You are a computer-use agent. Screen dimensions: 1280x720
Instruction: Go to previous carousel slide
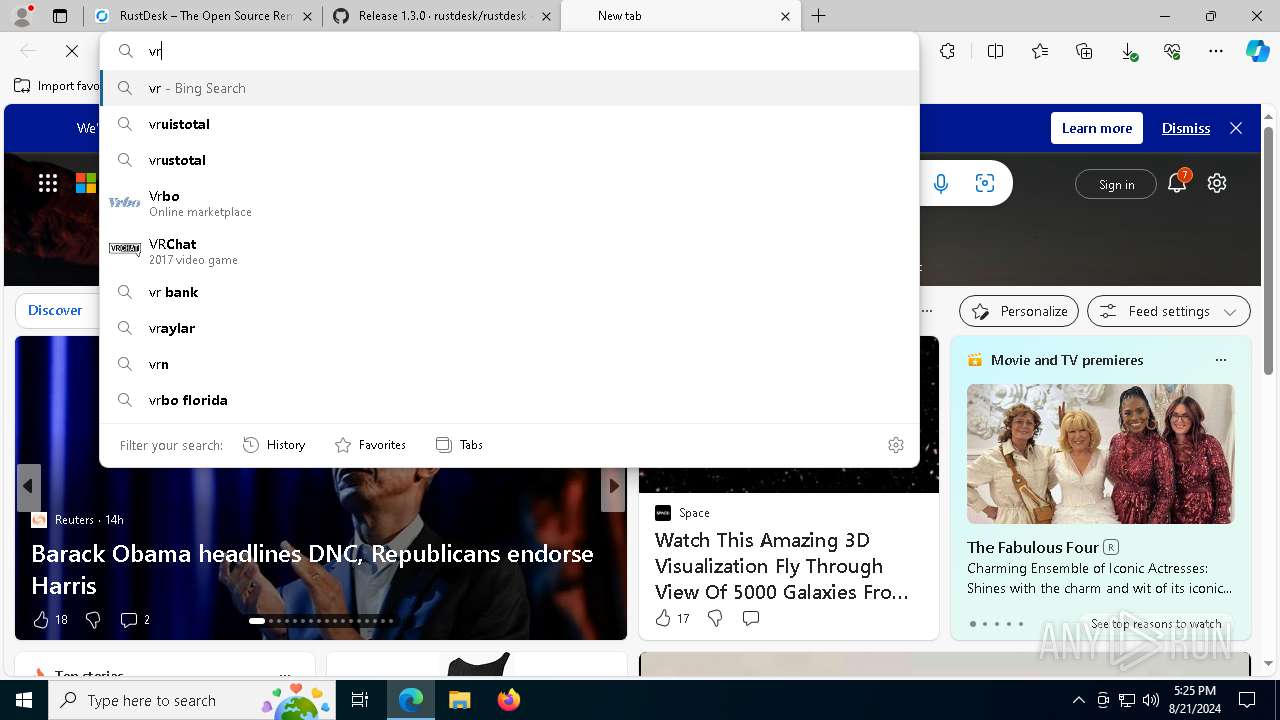[x=28, y=486]
